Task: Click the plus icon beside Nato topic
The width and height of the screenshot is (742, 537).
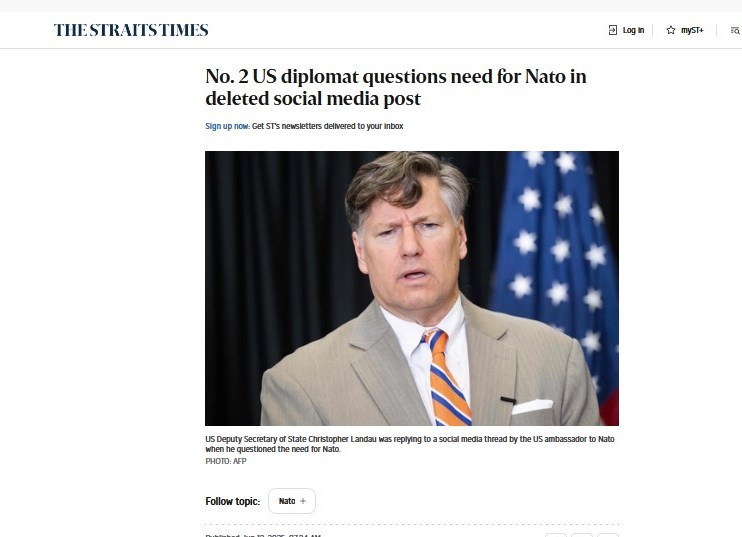Action: pyautogui.click(x=303, y=501)
